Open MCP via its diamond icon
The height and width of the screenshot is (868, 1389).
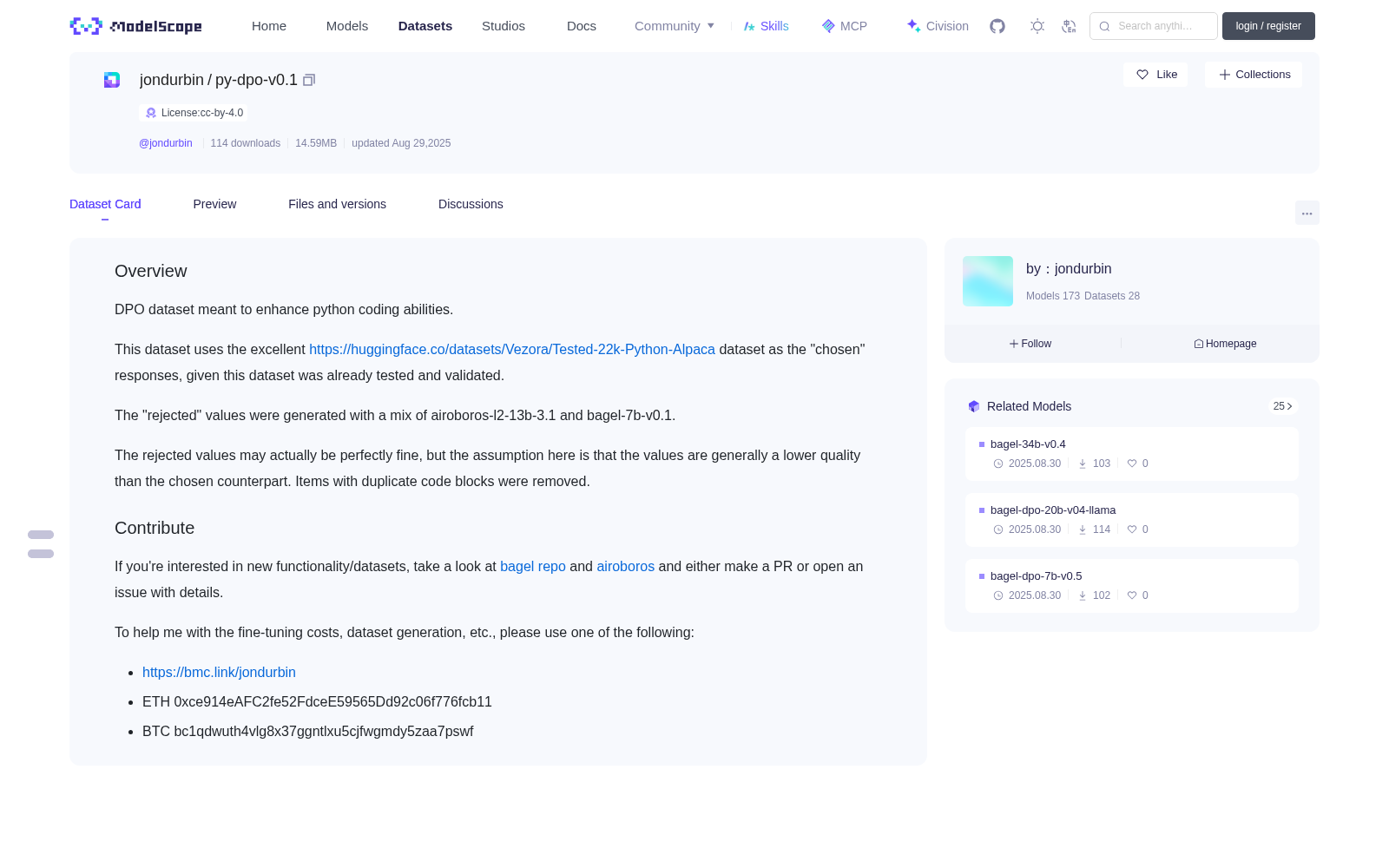click(828, 26)
